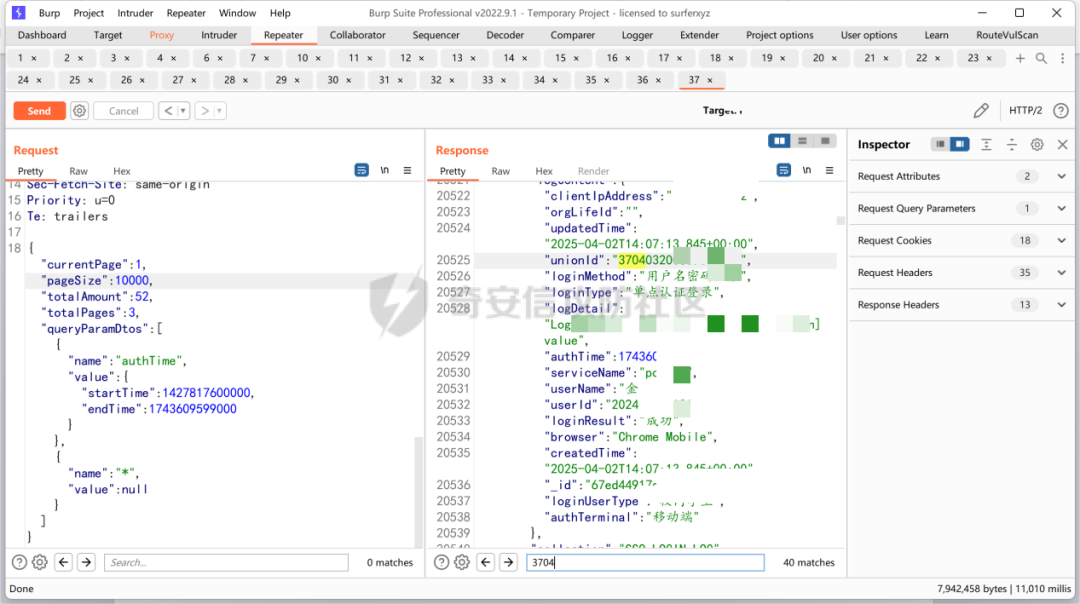
Task: Go back to previous request in history
Action: coord(168,111)
